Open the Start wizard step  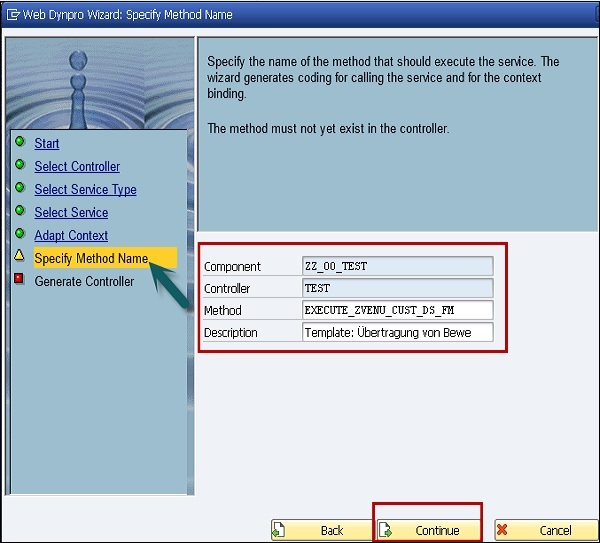(x=47, y=143)
